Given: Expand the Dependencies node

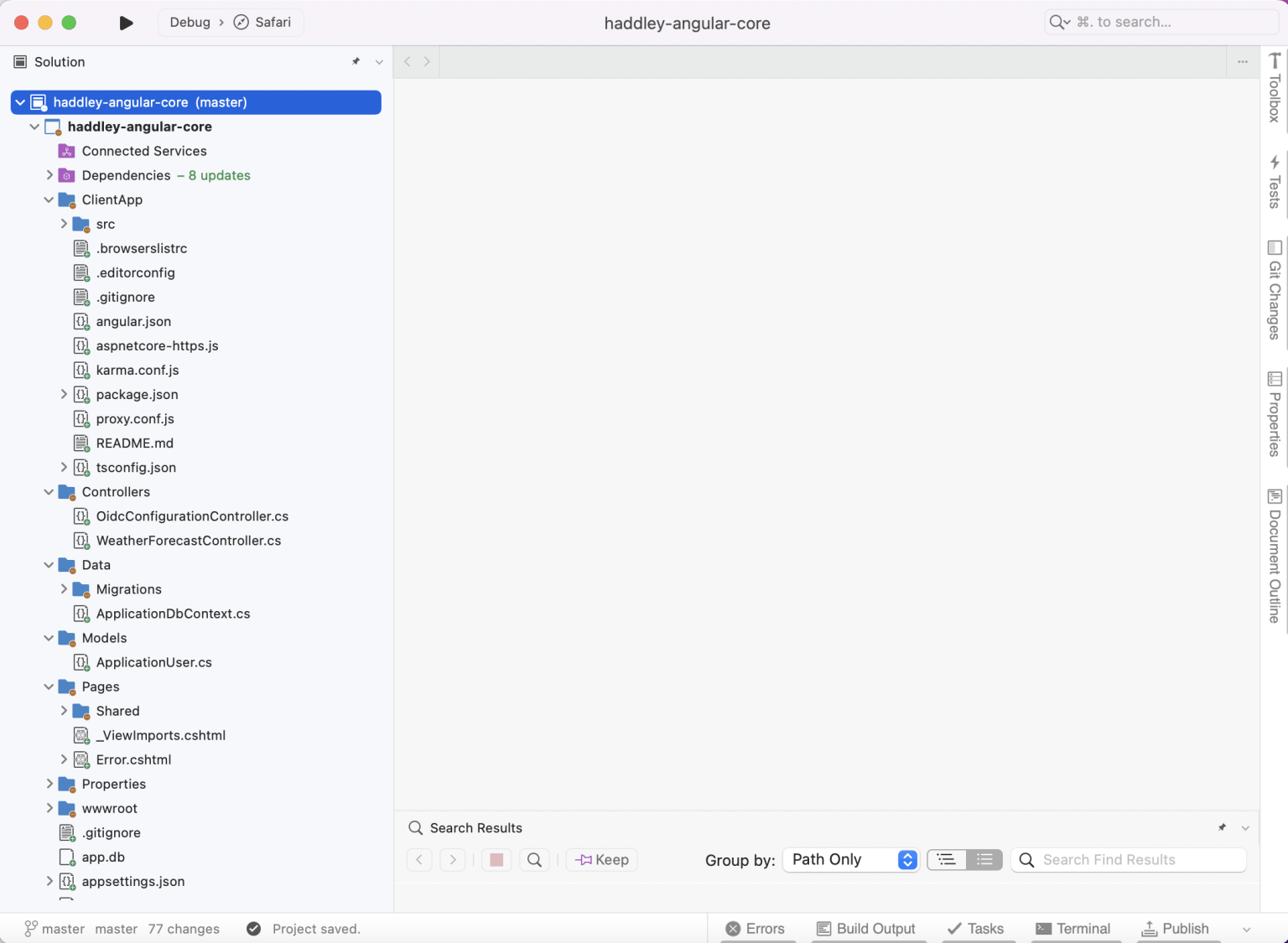Looking at the screenshot, I should pos(49,175).
